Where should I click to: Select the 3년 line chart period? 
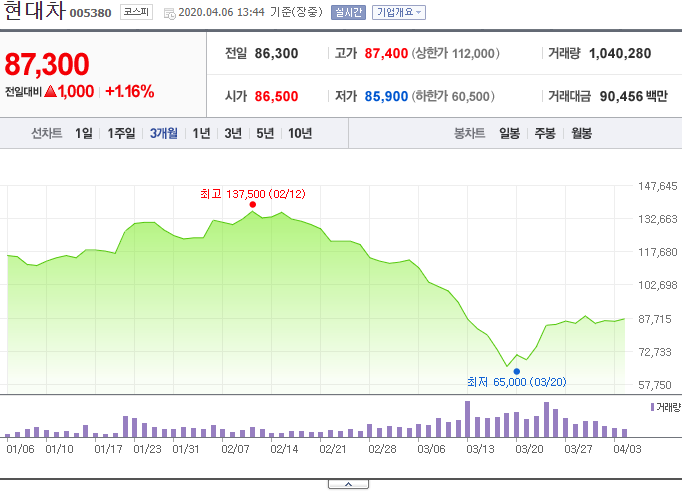point(233,133)
